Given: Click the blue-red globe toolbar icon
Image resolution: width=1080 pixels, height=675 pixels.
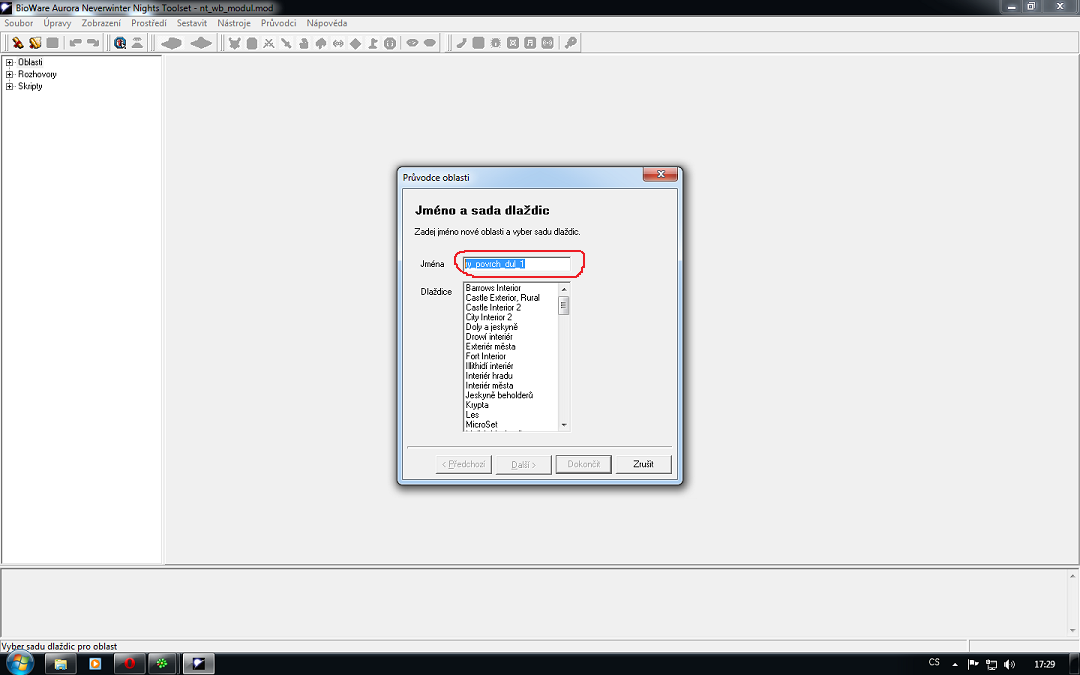Looking at the screenshot, I should (x=120, y=43).
